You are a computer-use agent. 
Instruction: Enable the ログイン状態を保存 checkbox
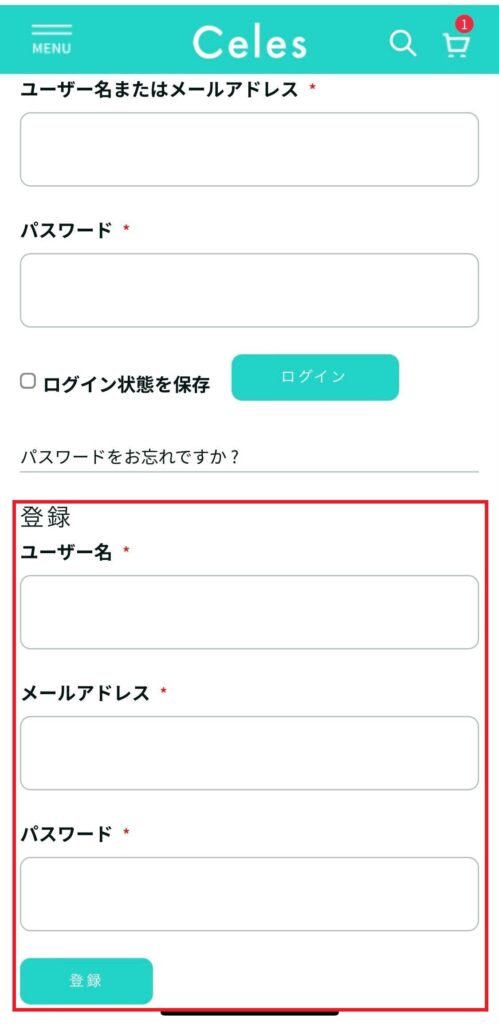(27, 381)
